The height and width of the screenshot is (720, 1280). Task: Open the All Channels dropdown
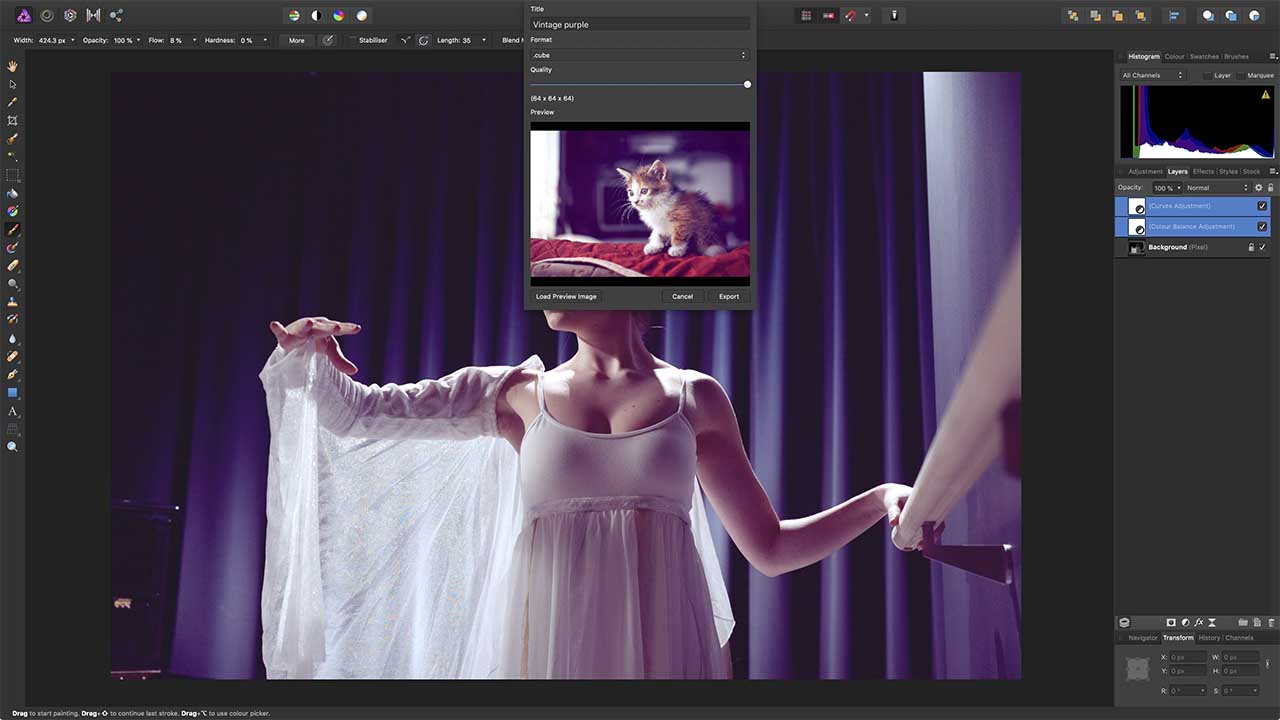click(1152, 75)
